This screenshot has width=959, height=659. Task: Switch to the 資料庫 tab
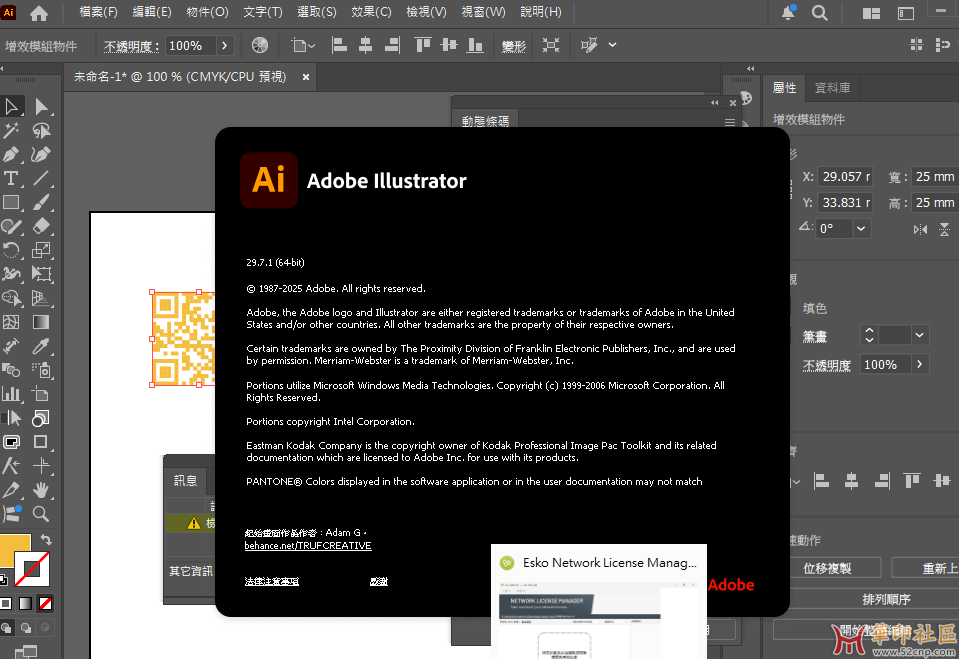click(832, 88)
